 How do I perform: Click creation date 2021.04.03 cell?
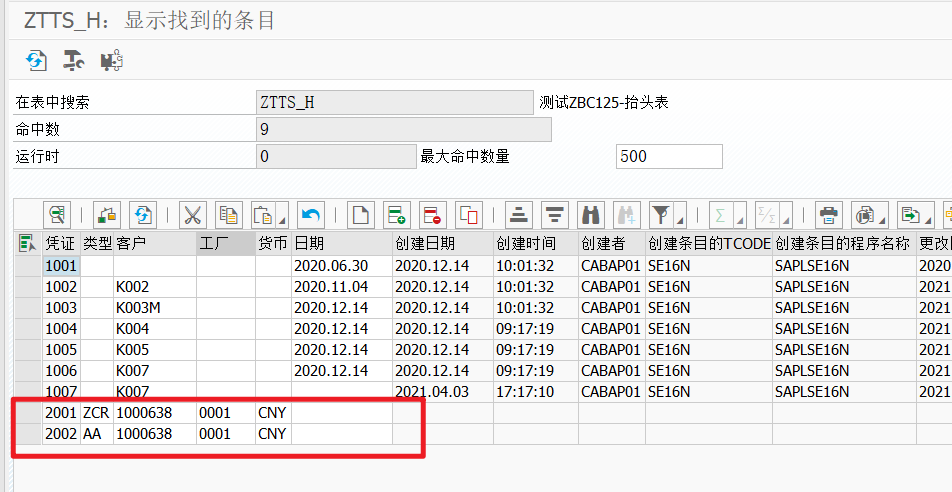click(443, 392)
